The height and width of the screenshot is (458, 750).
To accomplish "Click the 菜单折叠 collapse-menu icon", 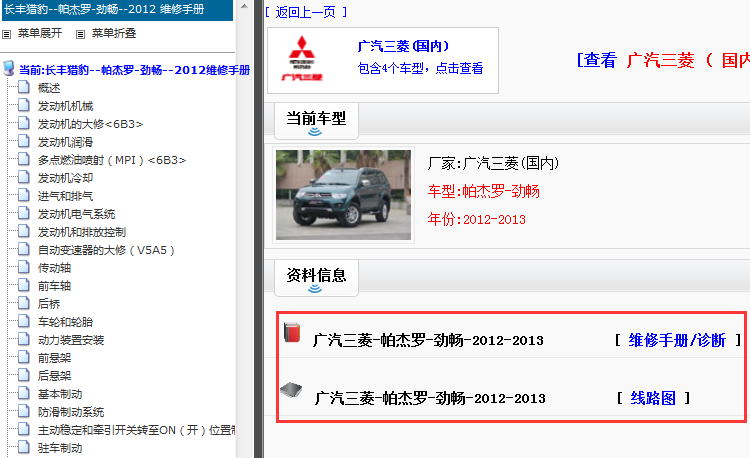I will [80, 34].
